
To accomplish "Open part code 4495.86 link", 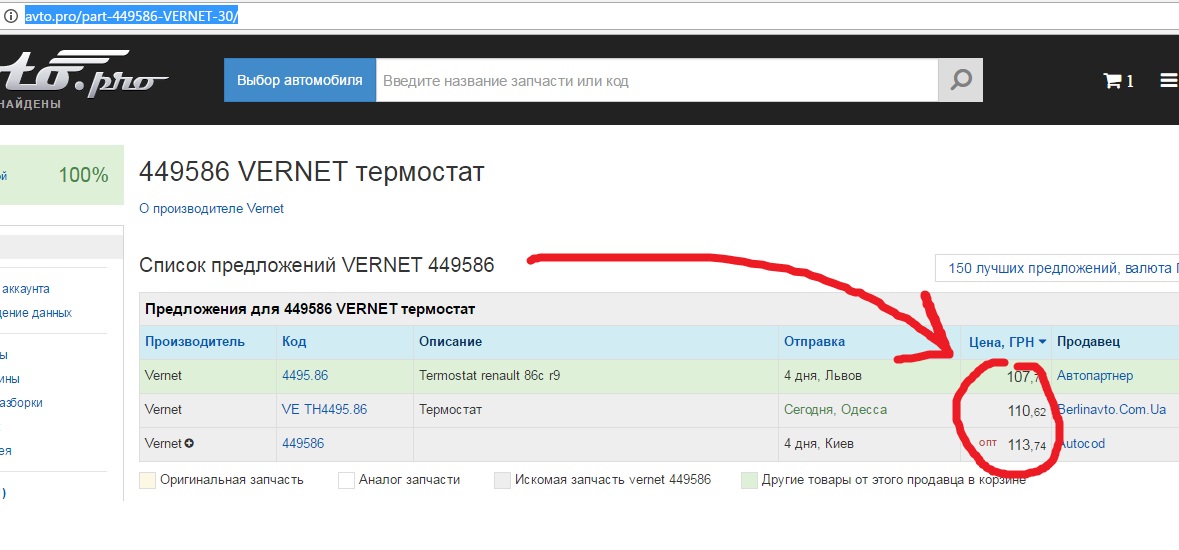I will [305, 376].
